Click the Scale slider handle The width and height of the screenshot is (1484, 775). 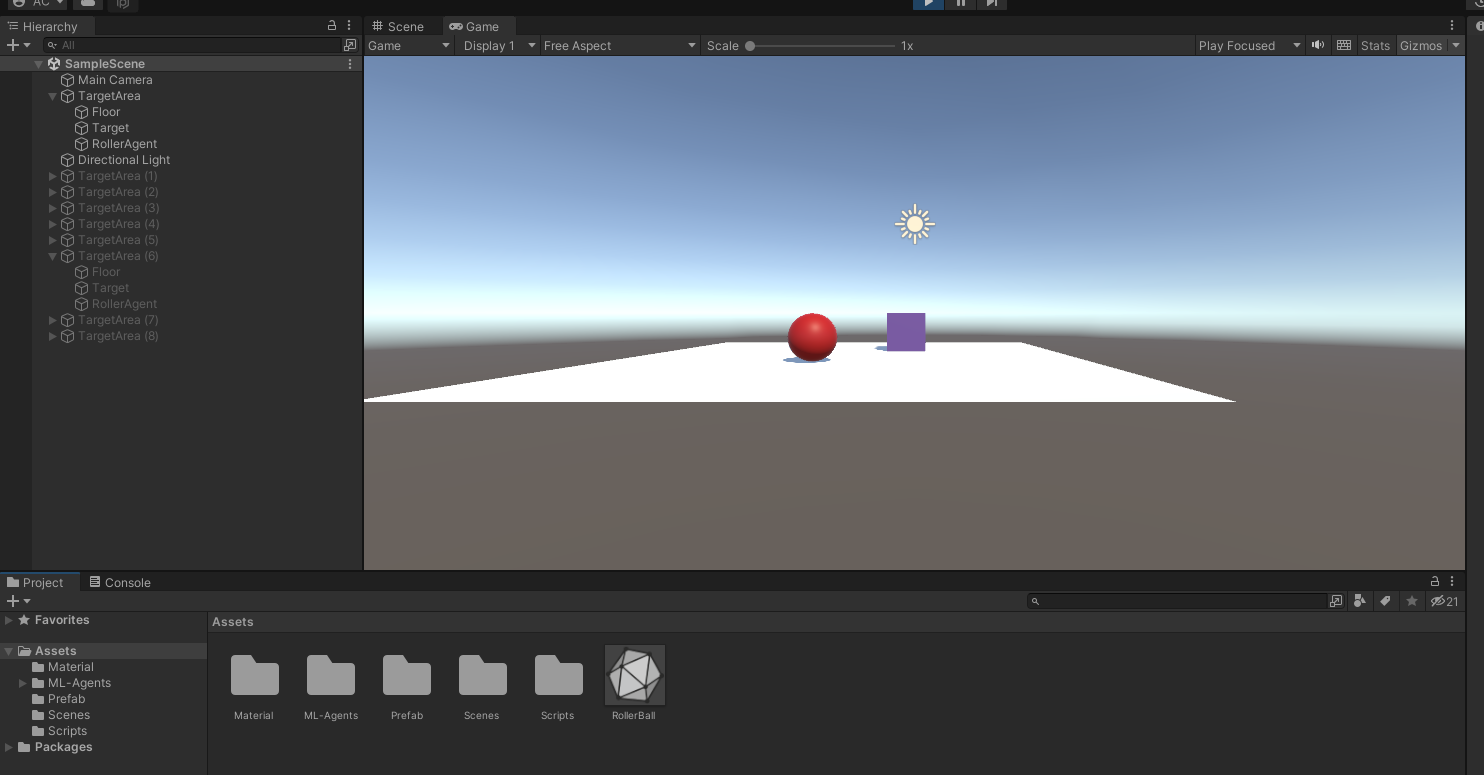tap(750, 46)
